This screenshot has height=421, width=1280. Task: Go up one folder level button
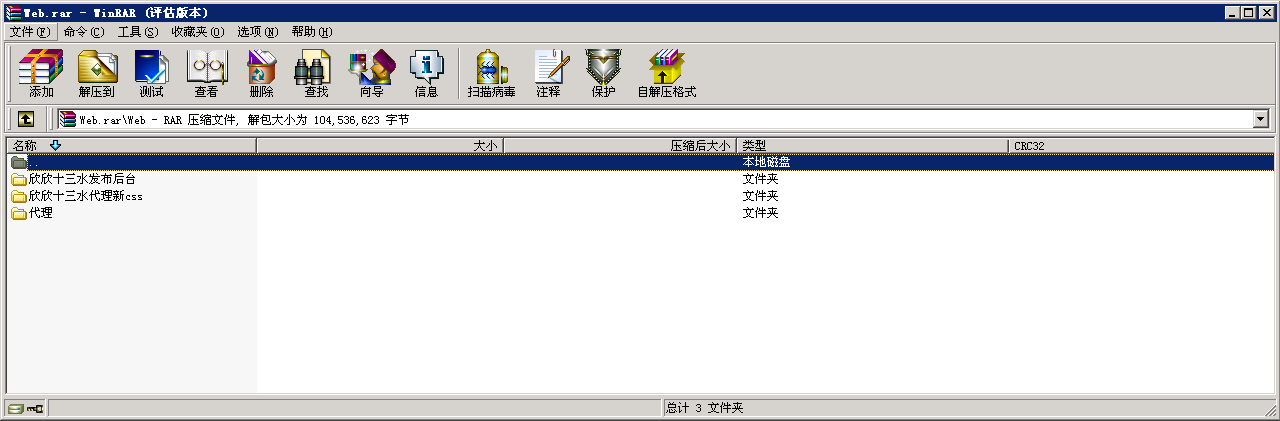pos(26,119)
